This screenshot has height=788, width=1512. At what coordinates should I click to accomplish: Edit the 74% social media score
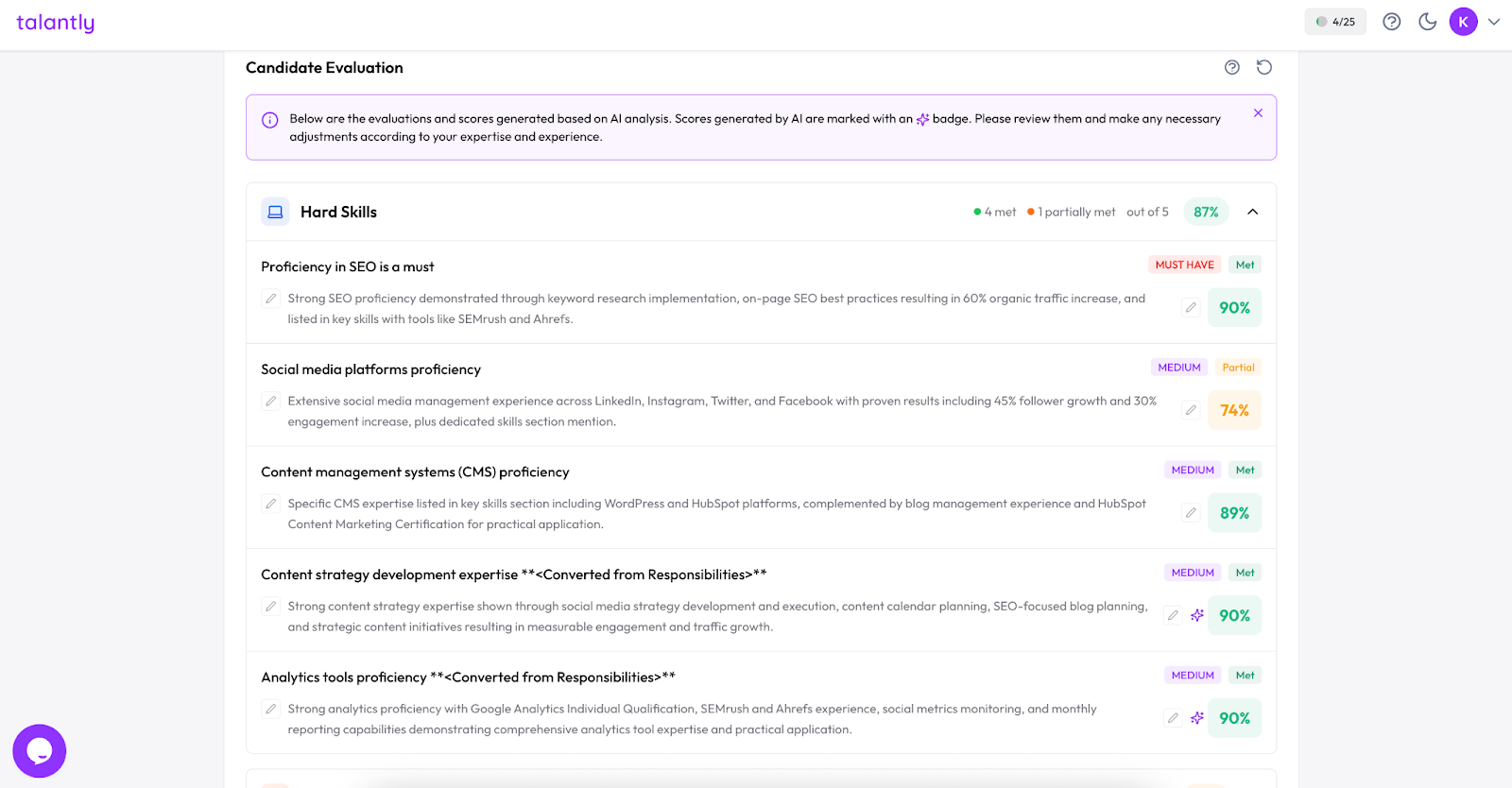[1191, 410]
